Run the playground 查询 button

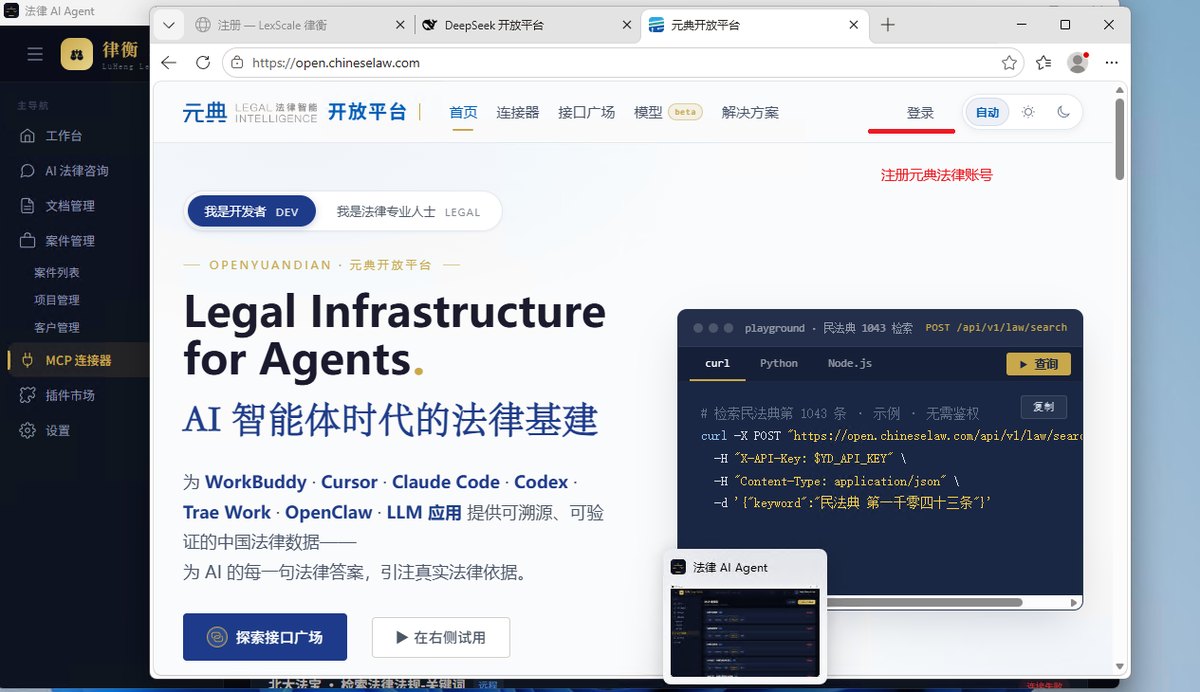click(x=1038, y=364)
